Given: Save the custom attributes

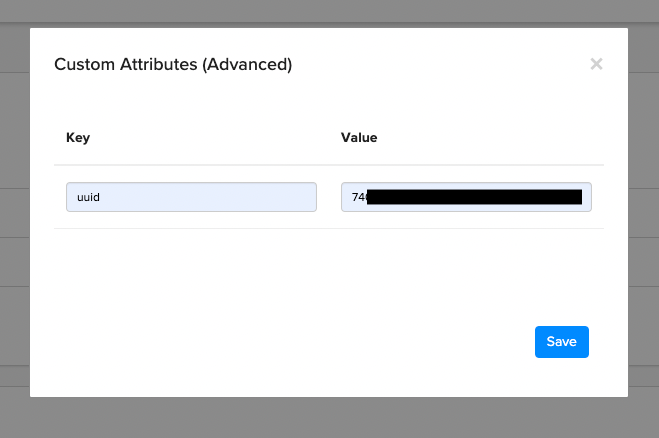Looking at the screenshot, I should click(x=561, y=342).
